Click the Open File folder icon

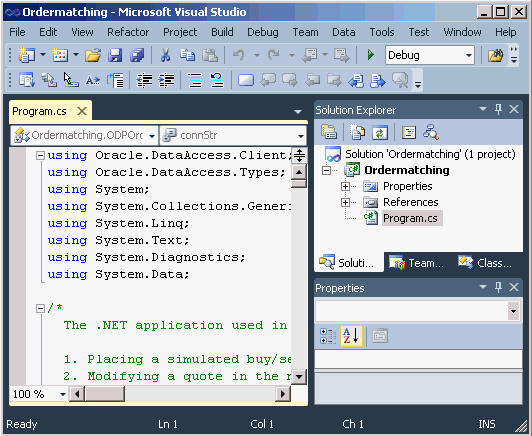[93, 55]
